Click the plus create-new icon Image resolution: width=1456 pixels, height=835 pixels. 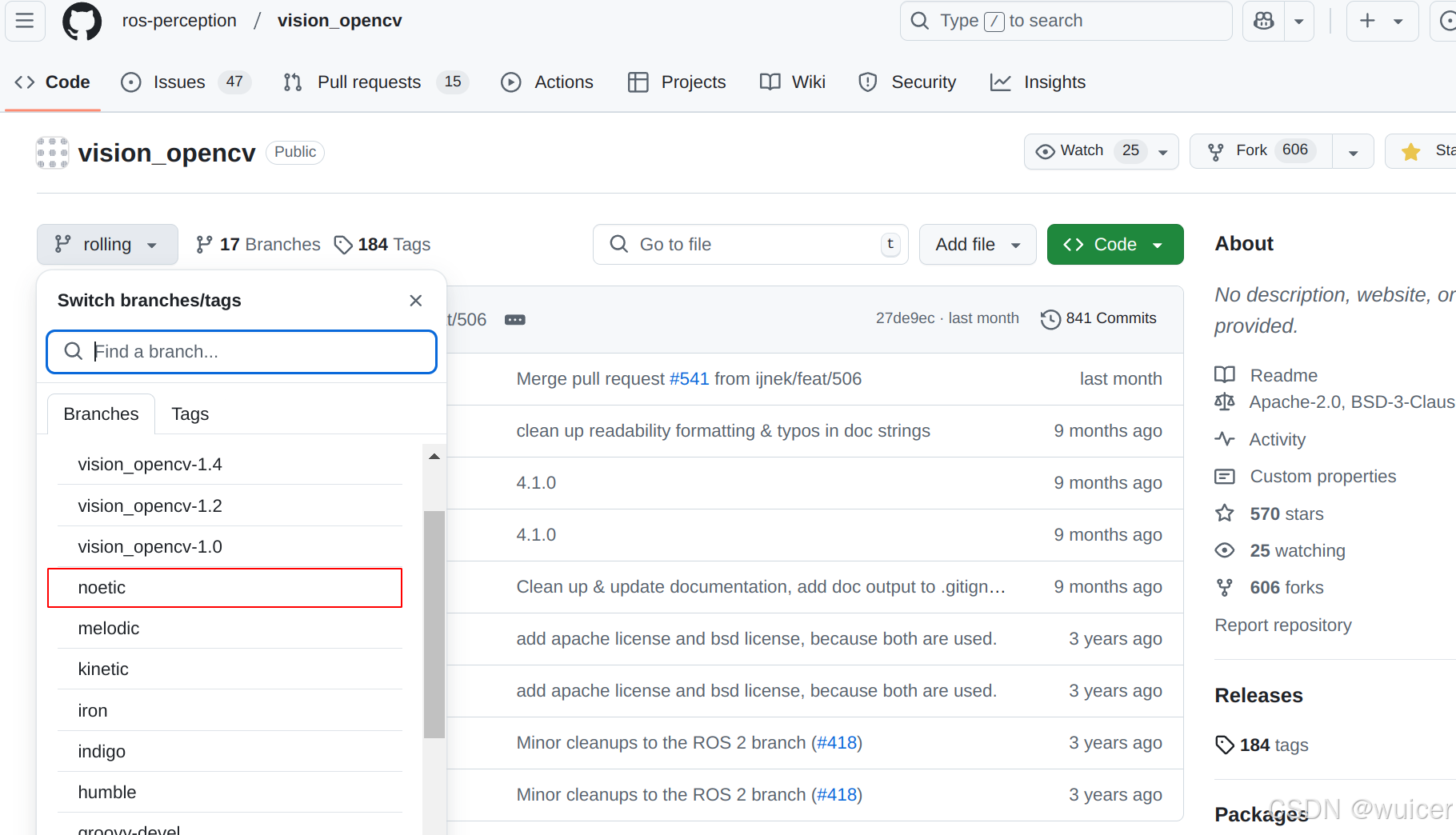tap(1368, 21)
